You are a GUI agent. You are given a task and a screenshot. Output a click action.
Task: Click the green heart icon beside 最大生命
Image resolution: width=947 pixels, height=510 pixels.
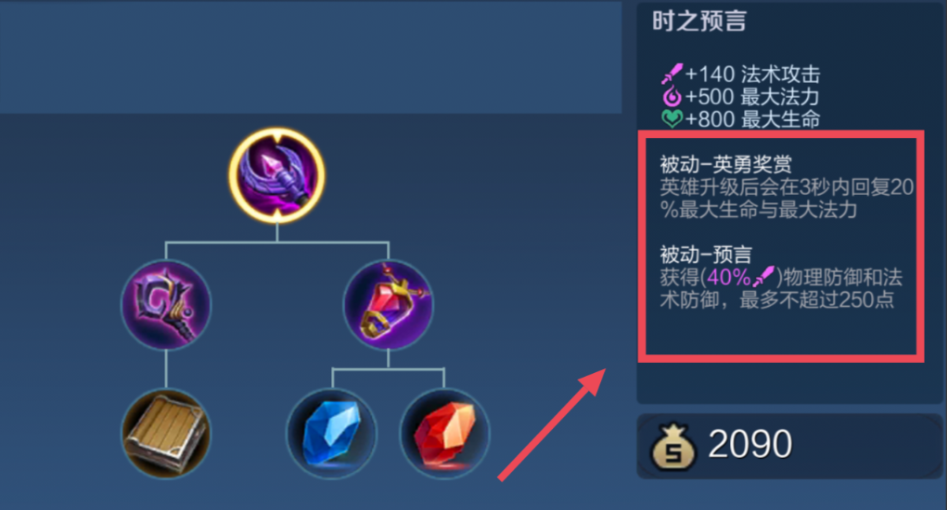pyautogui.click(x=672, y=118)
